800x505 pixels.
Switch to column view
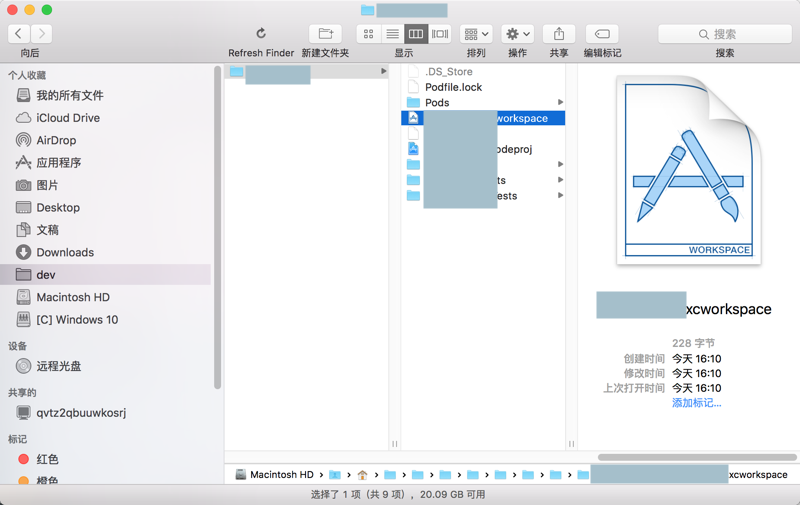click(x=416, y=34)
